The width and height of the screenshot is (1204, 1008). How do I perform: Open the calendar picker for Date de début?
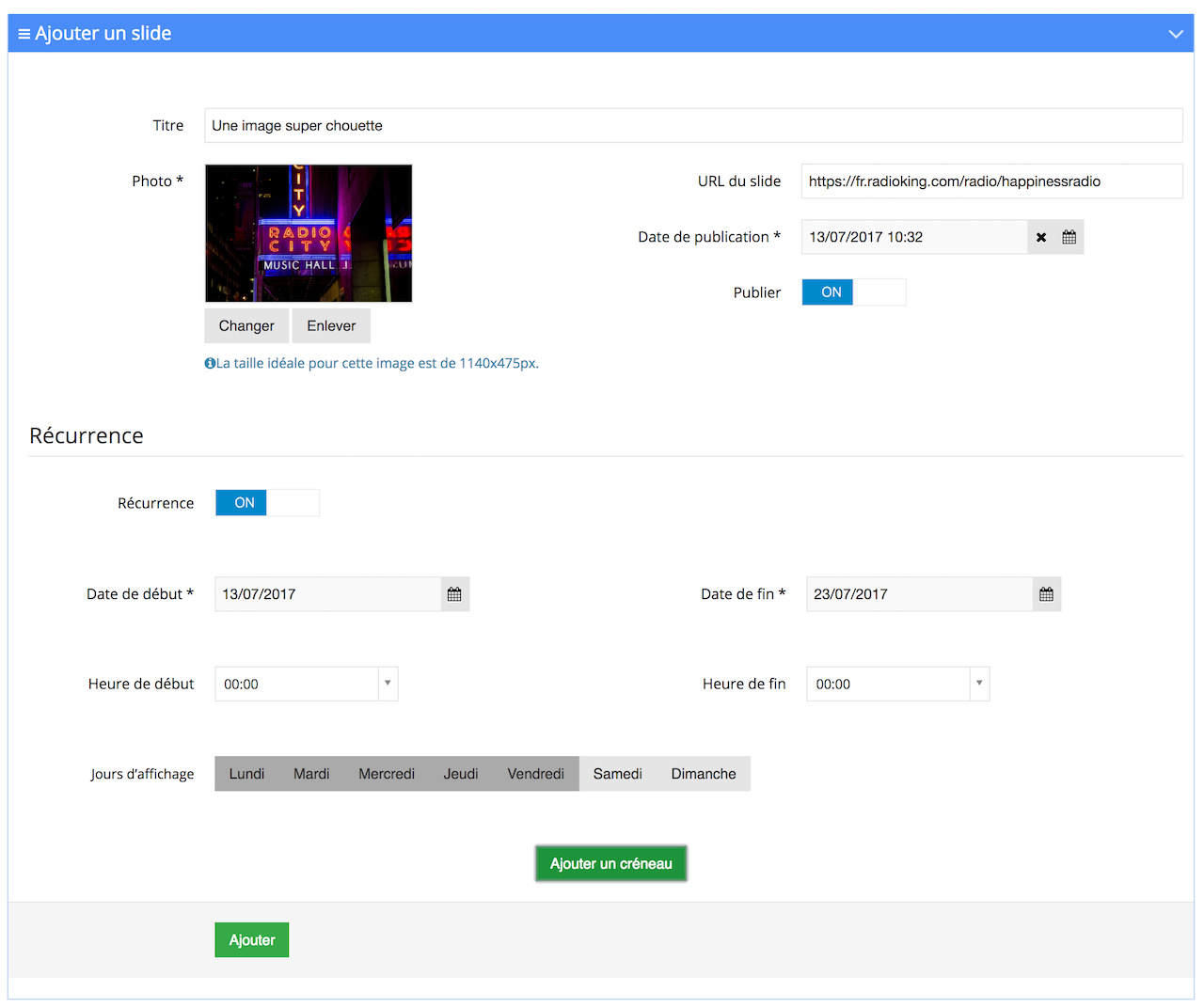(454, 593)
